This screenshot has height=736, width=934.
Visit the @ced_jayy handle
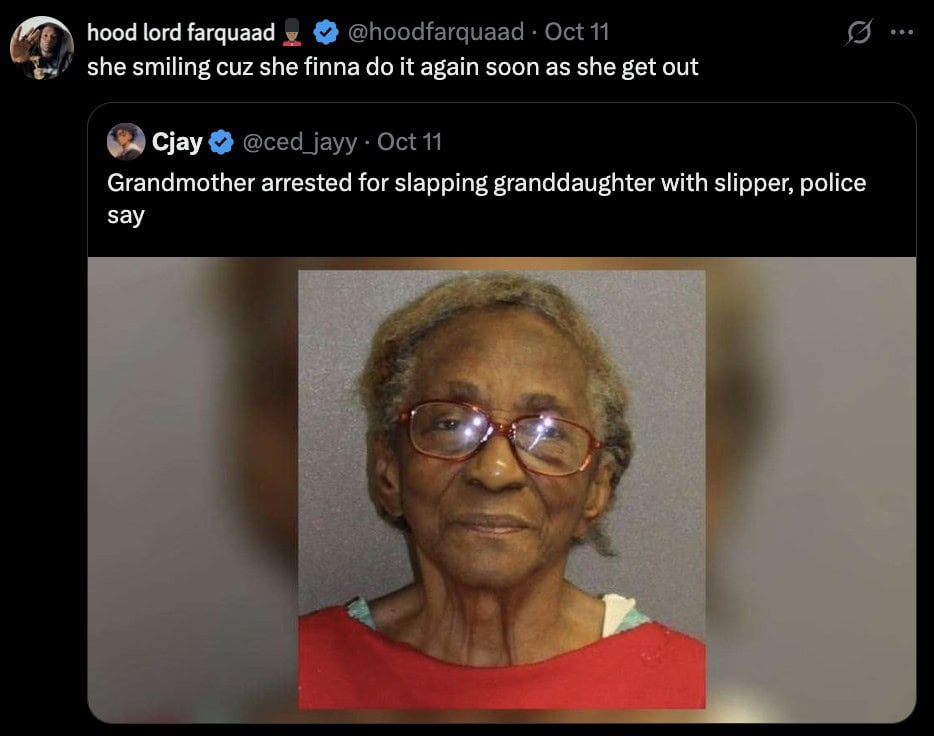coord(300,143)
